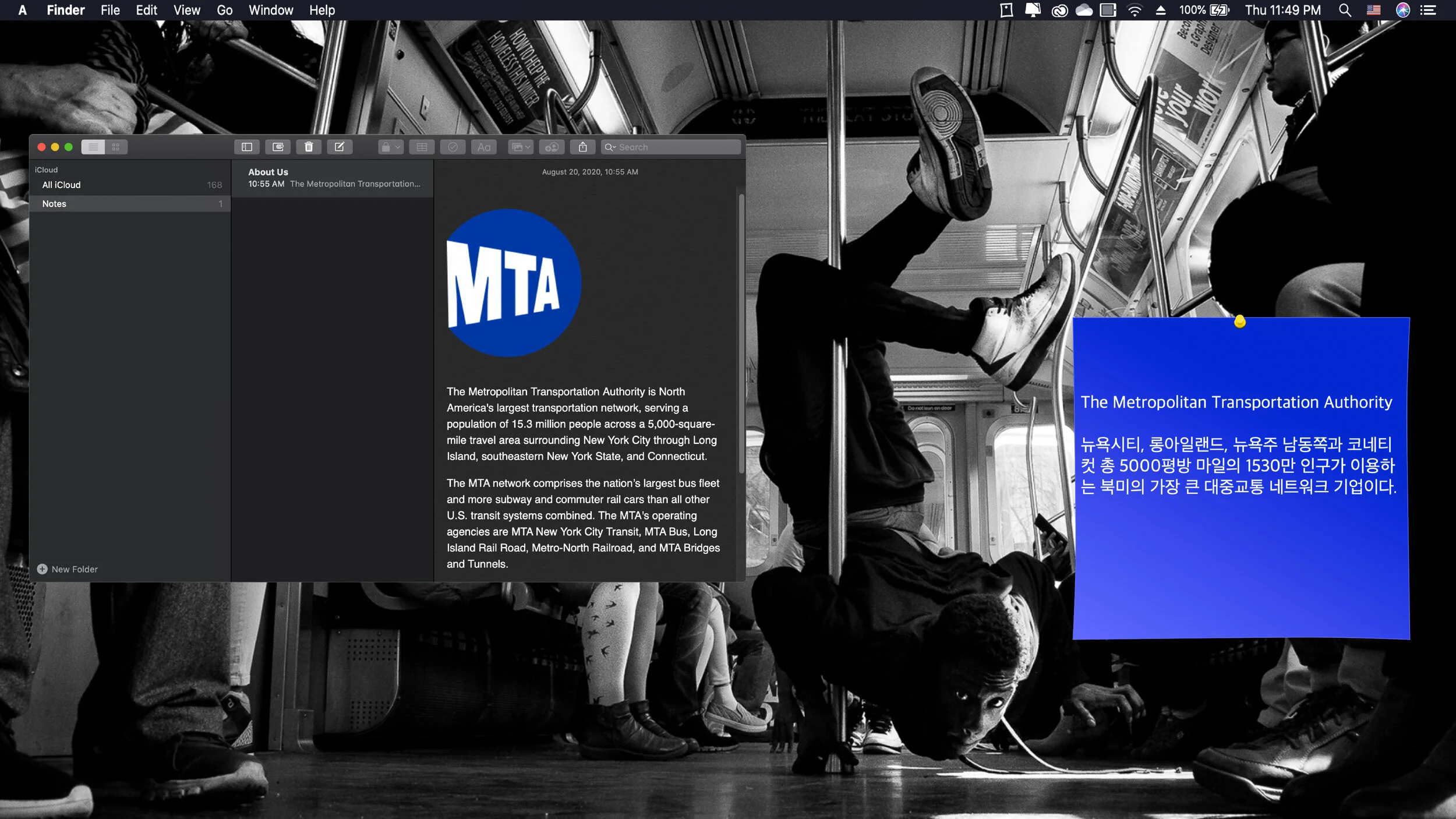Open the share menu in Notes toolbar
Viewport: 1456px width, 819px height.
pyautogui.click(x=582, y=147)
